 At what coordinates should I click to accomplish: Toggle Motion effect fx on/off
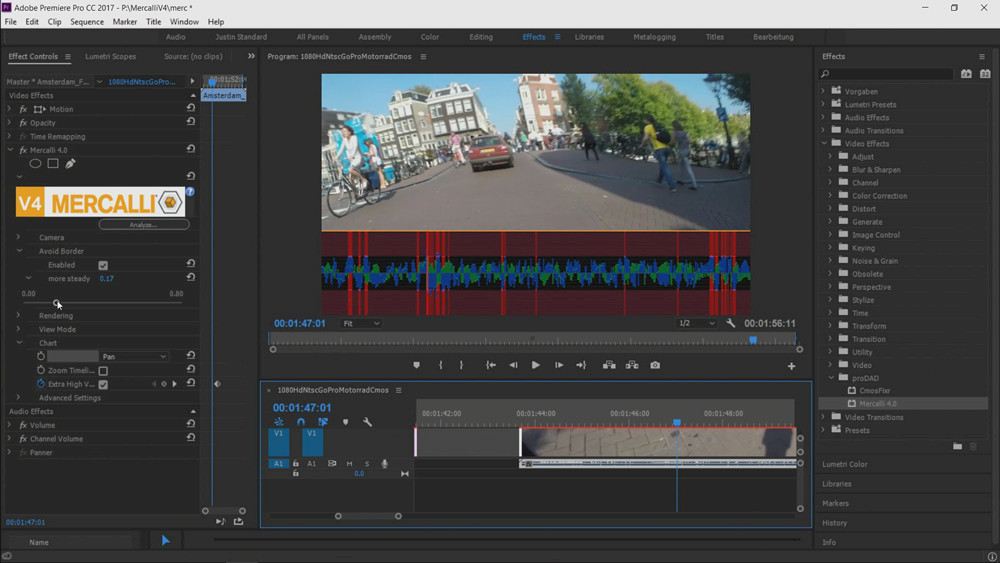(x=23, y=109)
